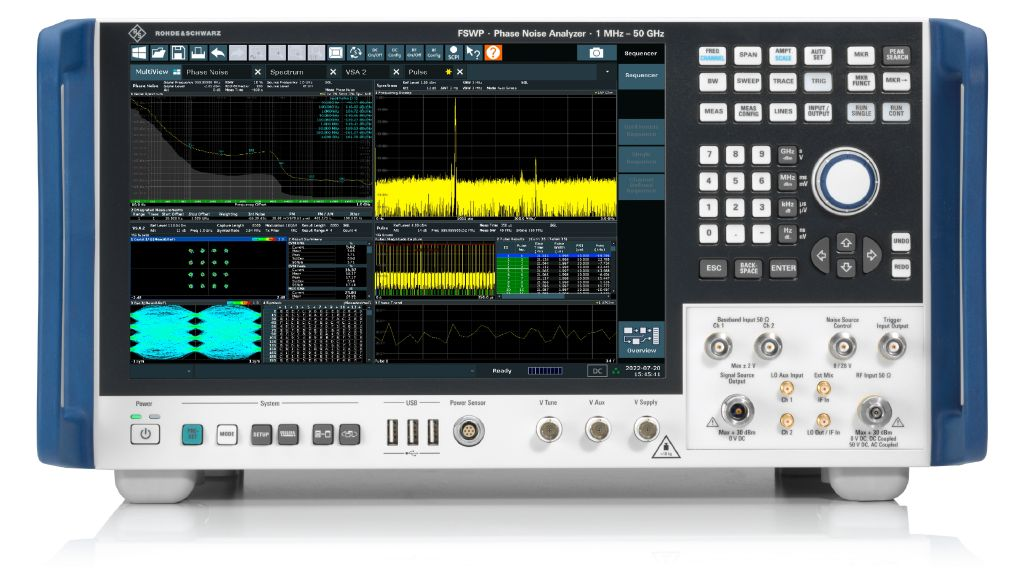
Task: Click the Windows logo icon on the toolbar
Action: [138, 52]
